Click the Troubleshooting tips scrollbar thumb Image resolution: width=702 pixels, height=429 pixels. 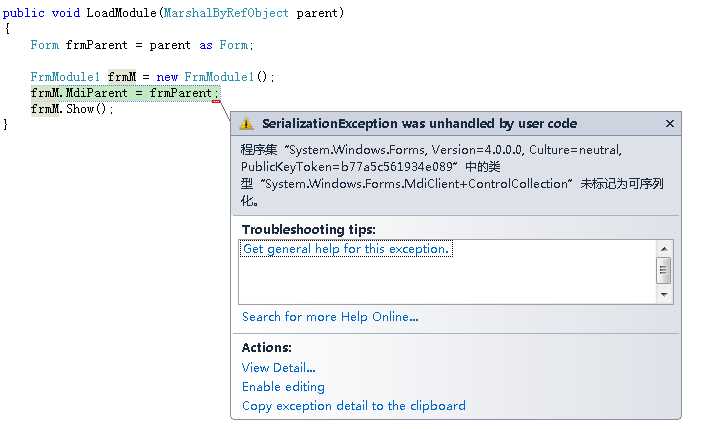(x=665, y=269)
